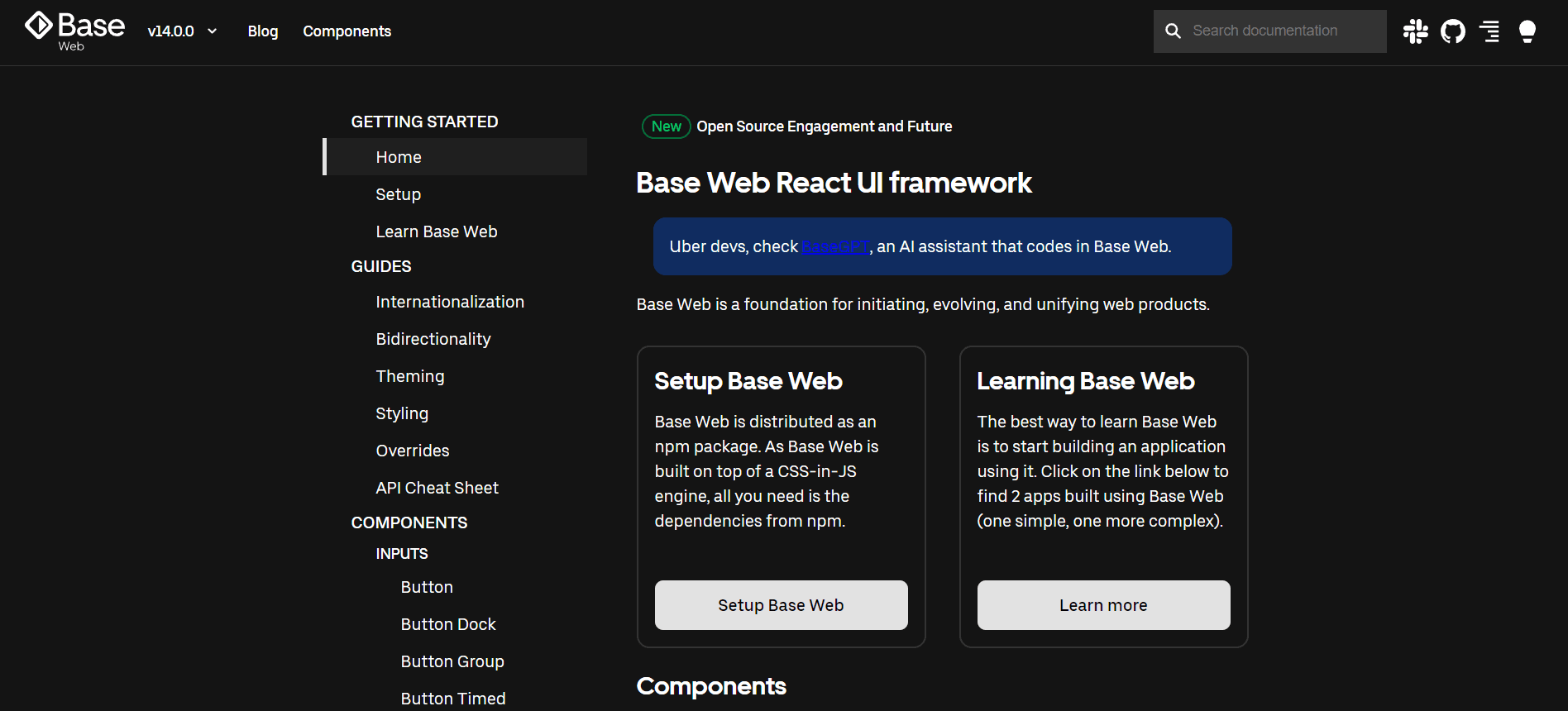Open the Blog link in header
Screen dimensions: 1568x711
pyautogui.click(x=263, y=31)
